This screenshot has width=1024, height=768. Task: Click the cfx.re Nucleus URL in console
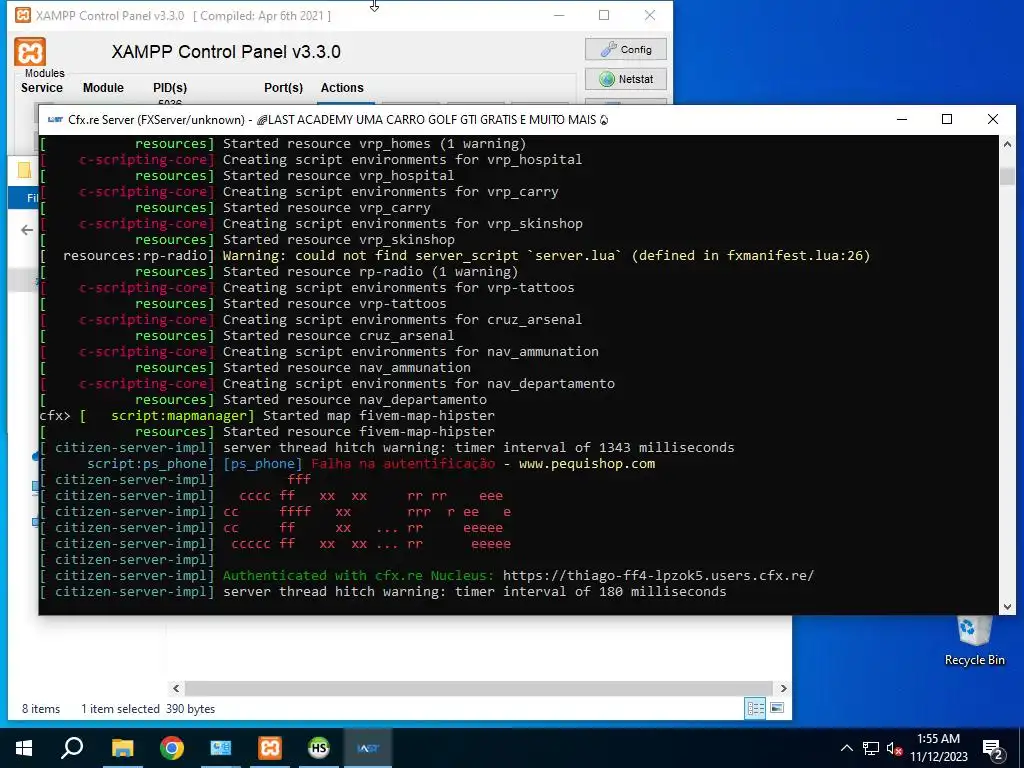click(x=658, y=575)
